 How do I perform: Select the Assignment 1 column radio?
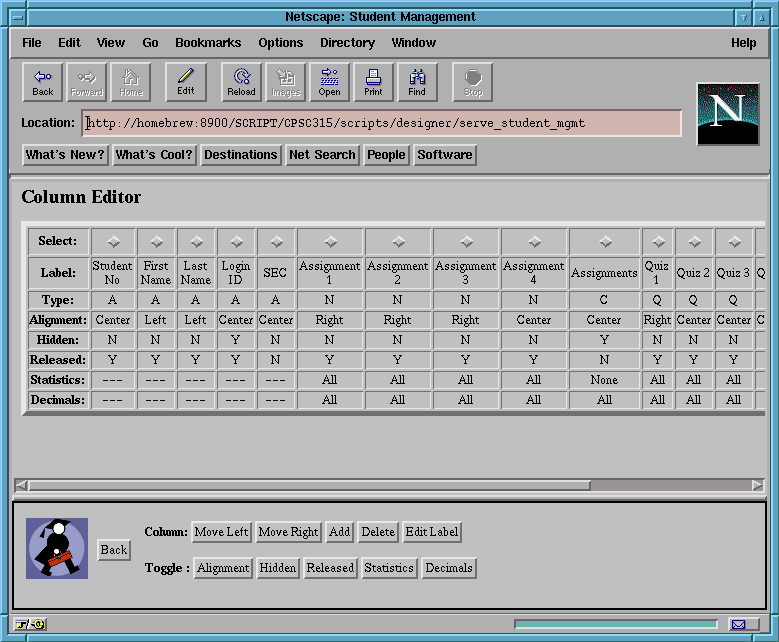coord(330,241)
